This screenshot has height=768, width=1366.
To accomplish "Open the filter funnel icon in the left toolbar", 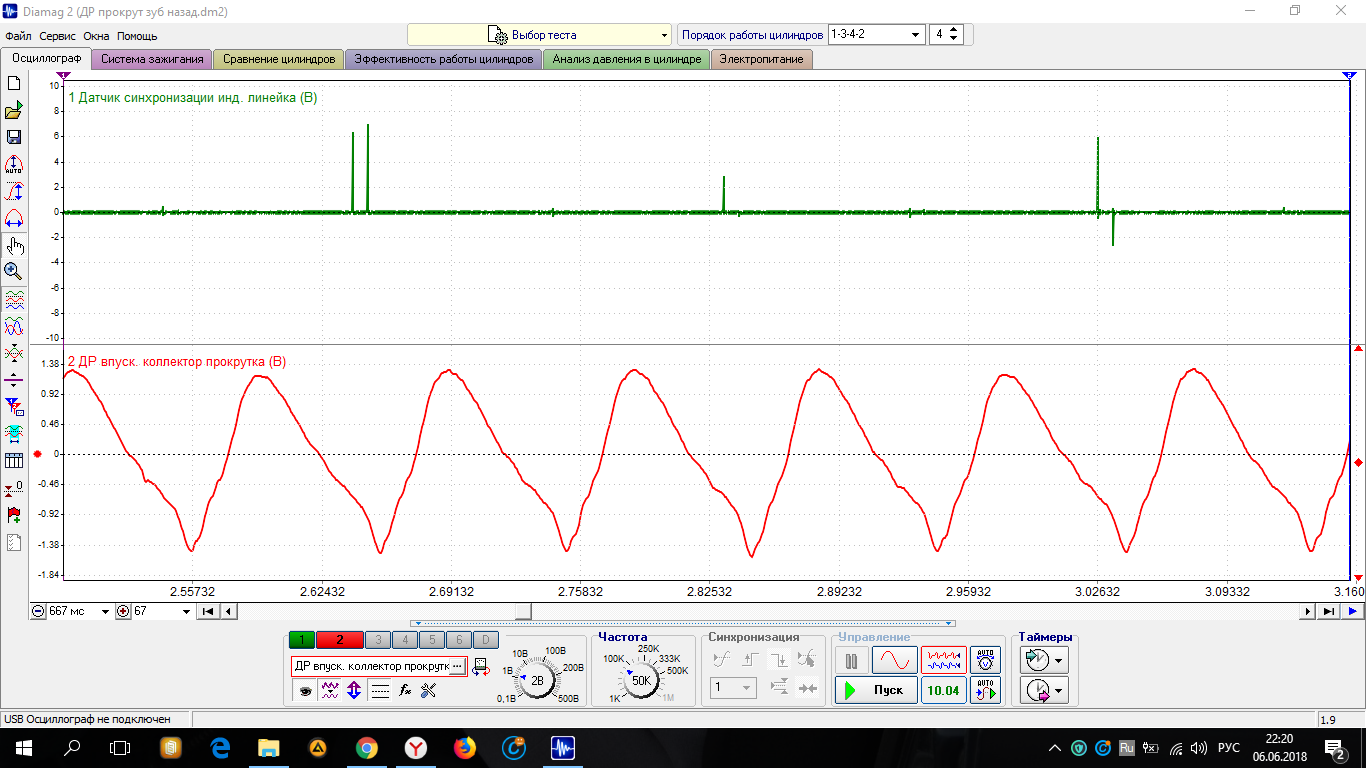I will [14, 407].
